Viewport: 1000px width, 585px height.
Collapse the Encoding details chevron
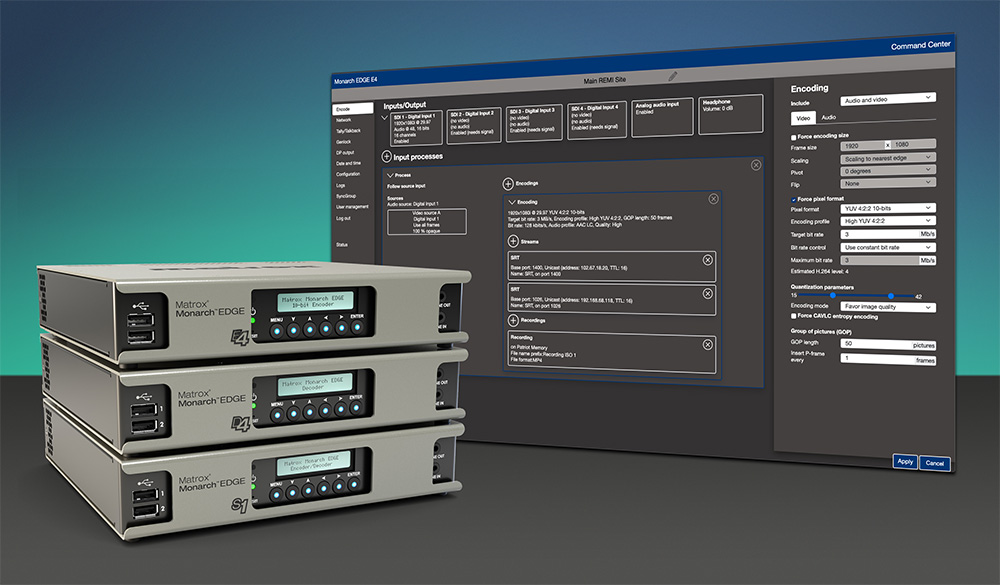[511, 202]
